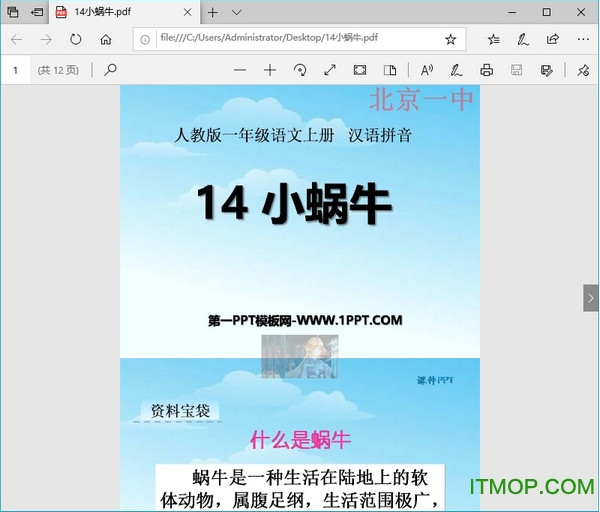The image size is (600, 512).
Task: Switch to two-page layout view
Action: tap(390, 70)
